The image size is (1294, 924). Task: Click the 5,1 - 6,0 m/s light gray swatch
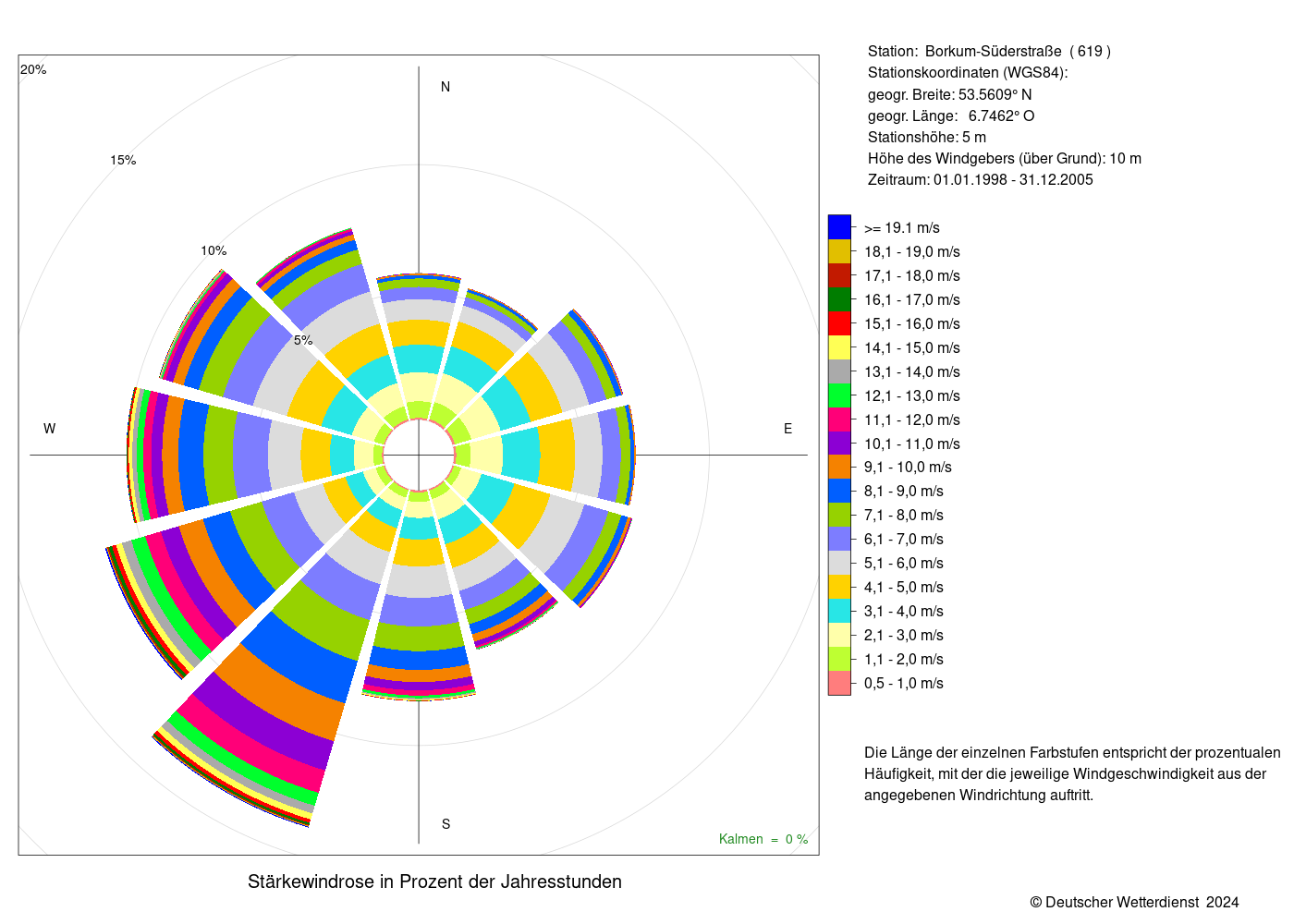[x=839, y=563]
